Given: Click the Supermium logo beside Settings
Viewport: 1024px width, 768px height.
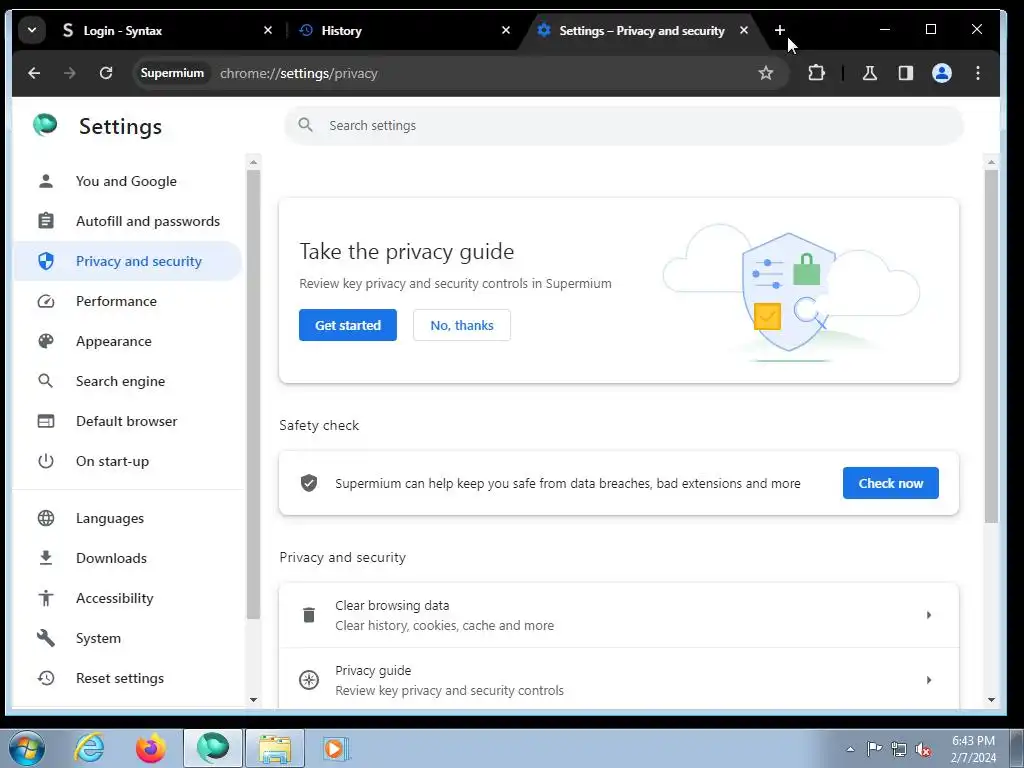Looking at the screenshot, I should click(x=45, y=125).
